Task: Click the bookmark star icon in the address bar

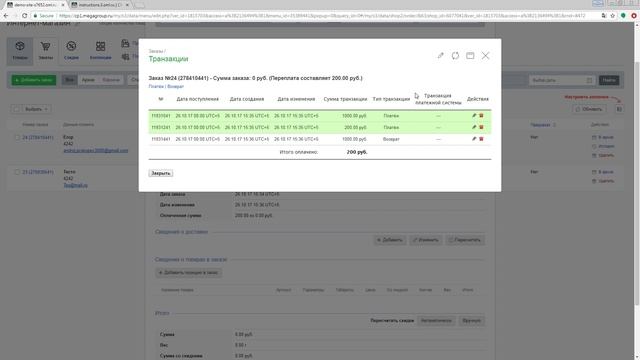Action: tap(613, 16)
